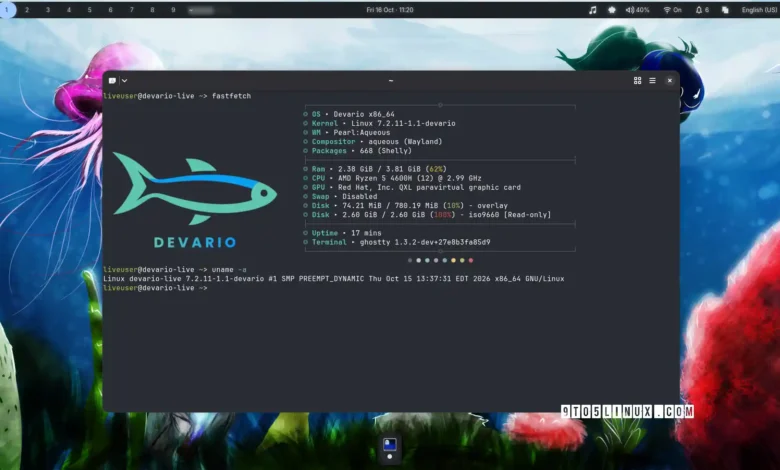The image size is (780, 470).
Task: Click the uname output line starting 'Linux devario-live'
Action: (x=334, y=279)
